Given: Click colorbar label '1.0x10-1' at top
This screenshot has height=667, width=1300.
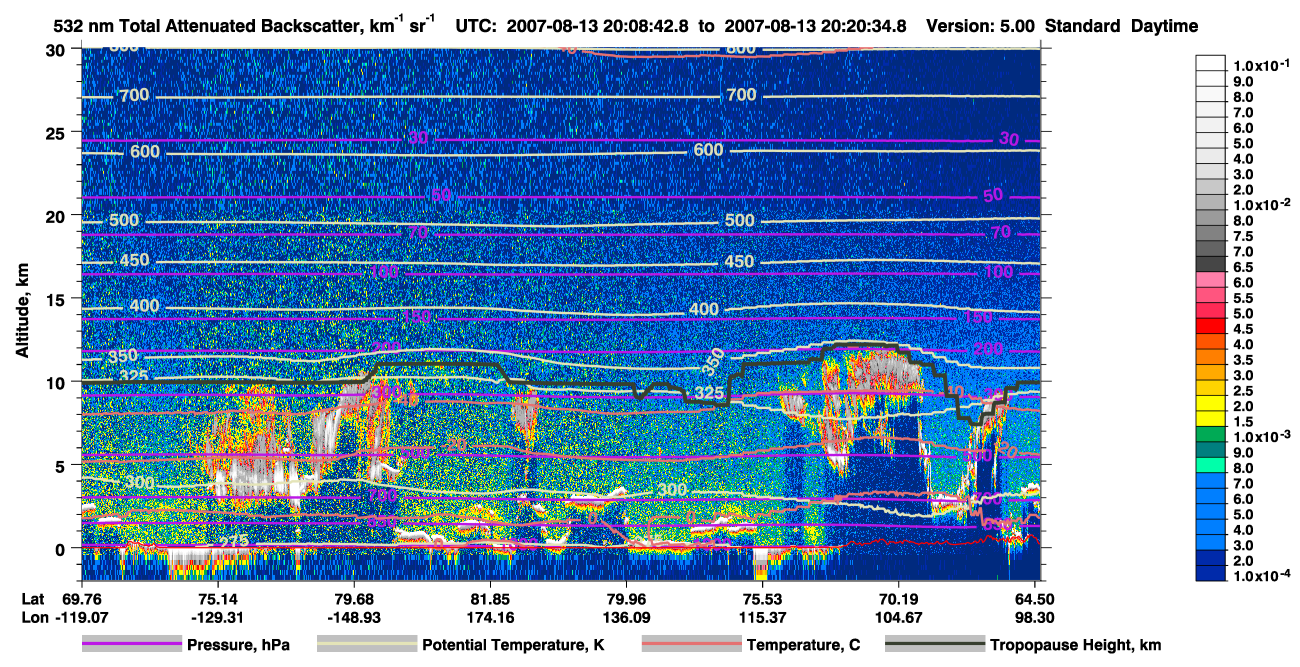Looking at the screenshot, I should tap(1262, 66).
